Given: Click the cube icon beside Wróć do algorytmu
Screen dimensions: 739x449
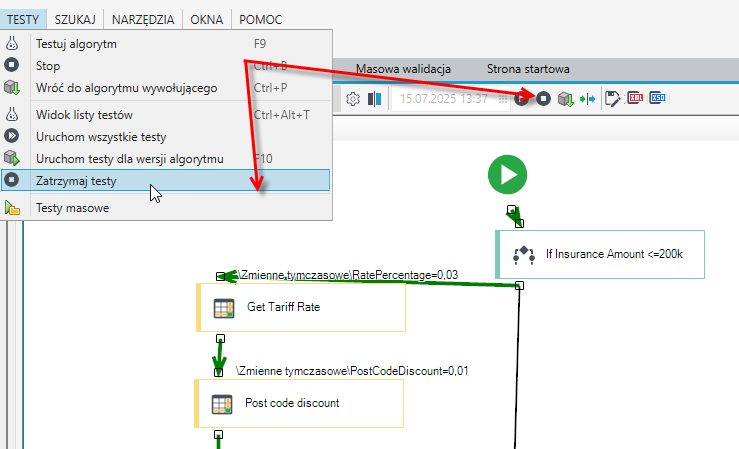Looking at the screenshot, I should click(x=12, y=87).
